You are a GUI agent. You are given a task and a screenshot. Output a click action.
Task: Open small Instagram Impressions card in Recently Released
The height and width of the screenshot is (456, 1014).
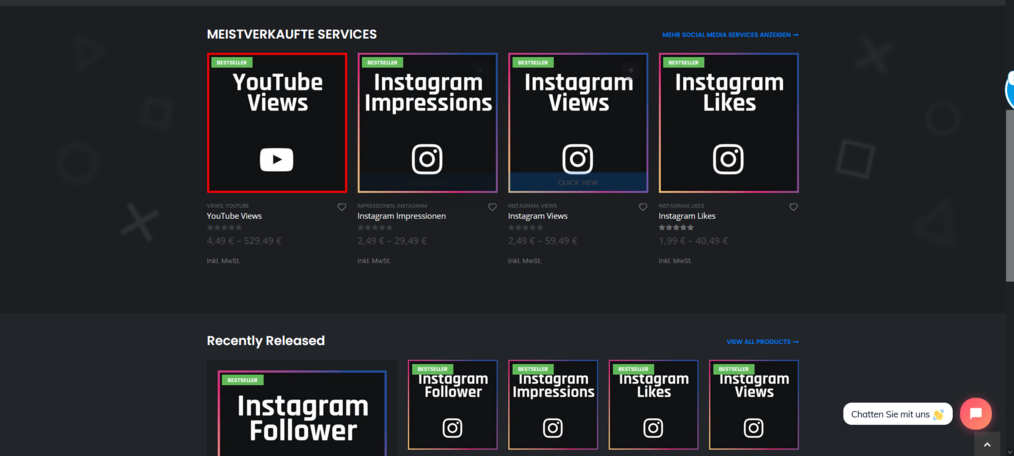(553, 405)
